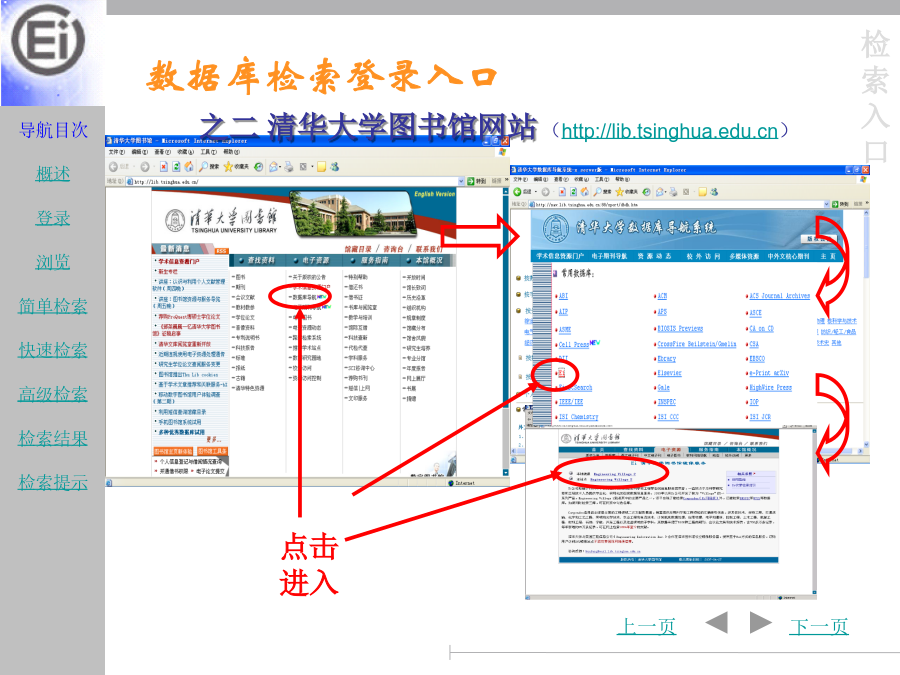Click Back in the database navigation browser window
This screenshot has width=900, height=675.
click(517, 192)
